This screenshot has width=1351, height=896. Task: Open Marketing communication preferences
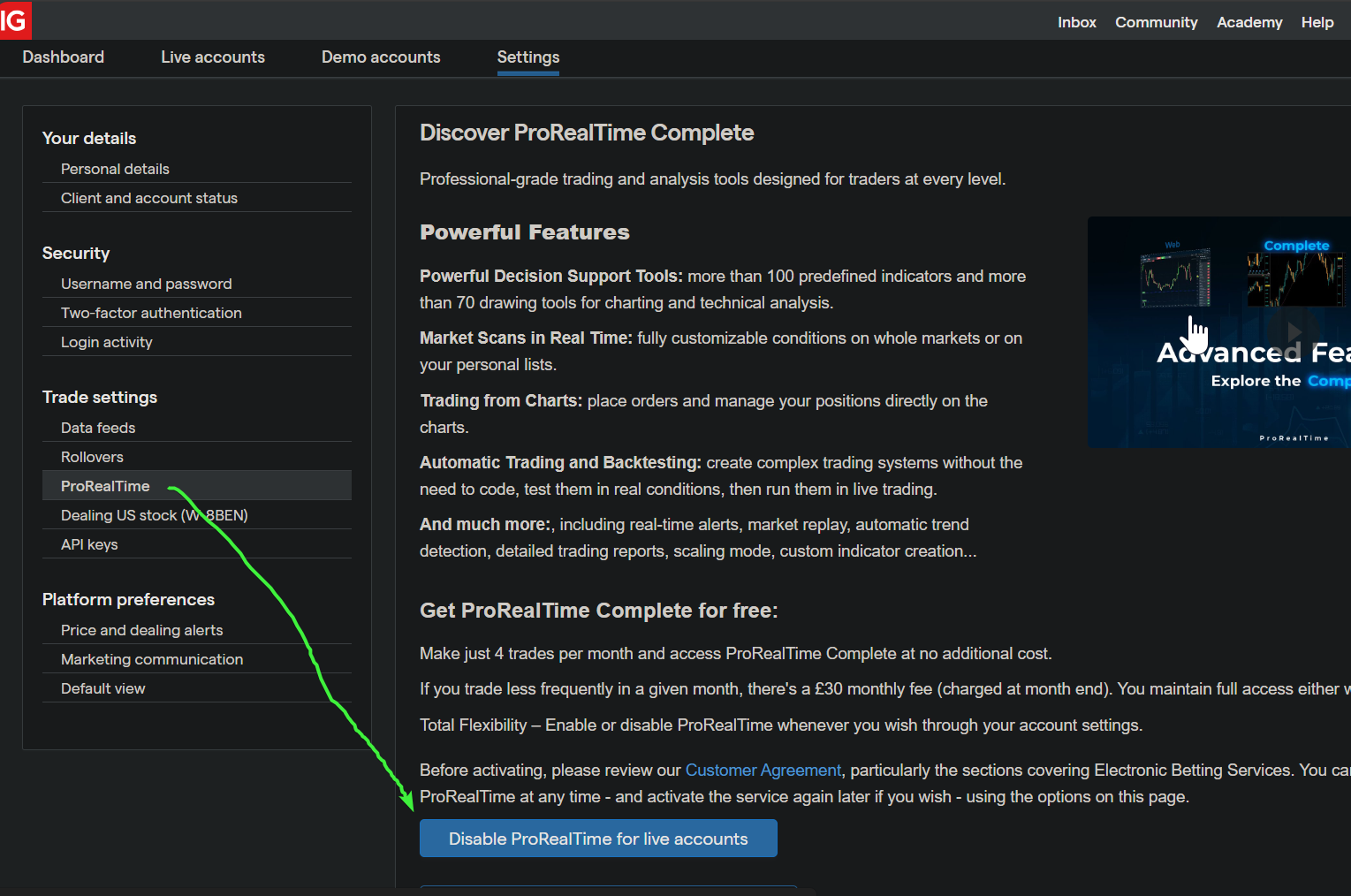coord(197,659)
